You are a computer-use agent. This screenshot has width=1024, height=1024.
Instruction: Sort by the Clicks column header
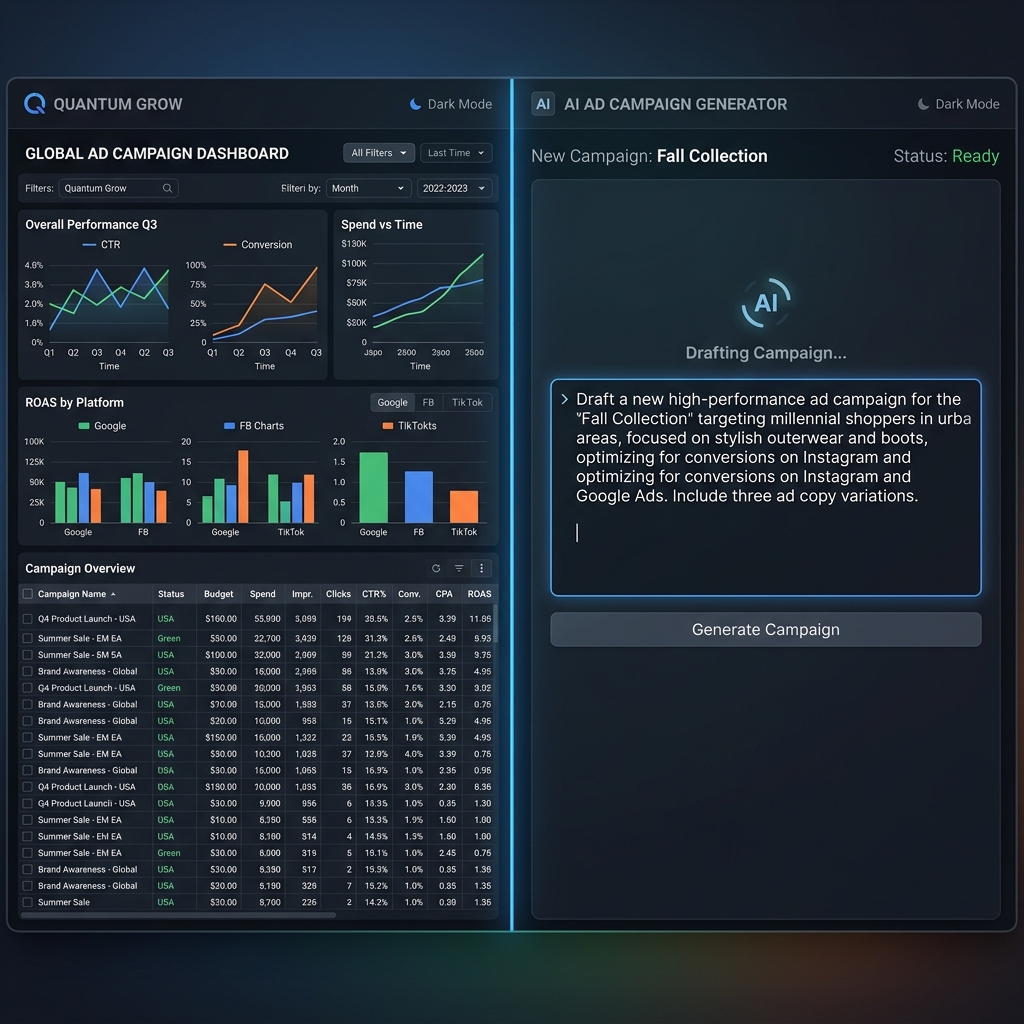(338, 594)
